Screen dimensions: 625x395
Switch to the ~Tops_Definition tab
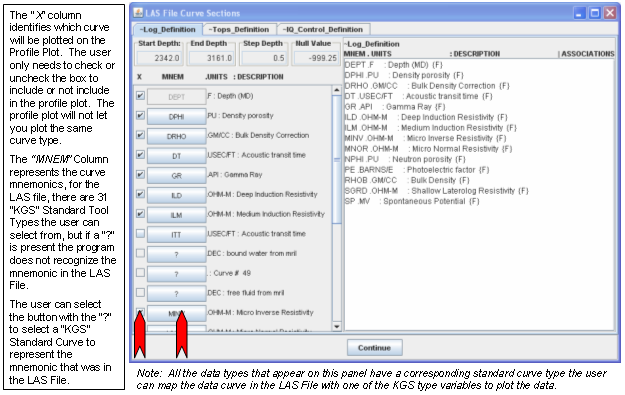click(x=238, y=29)
